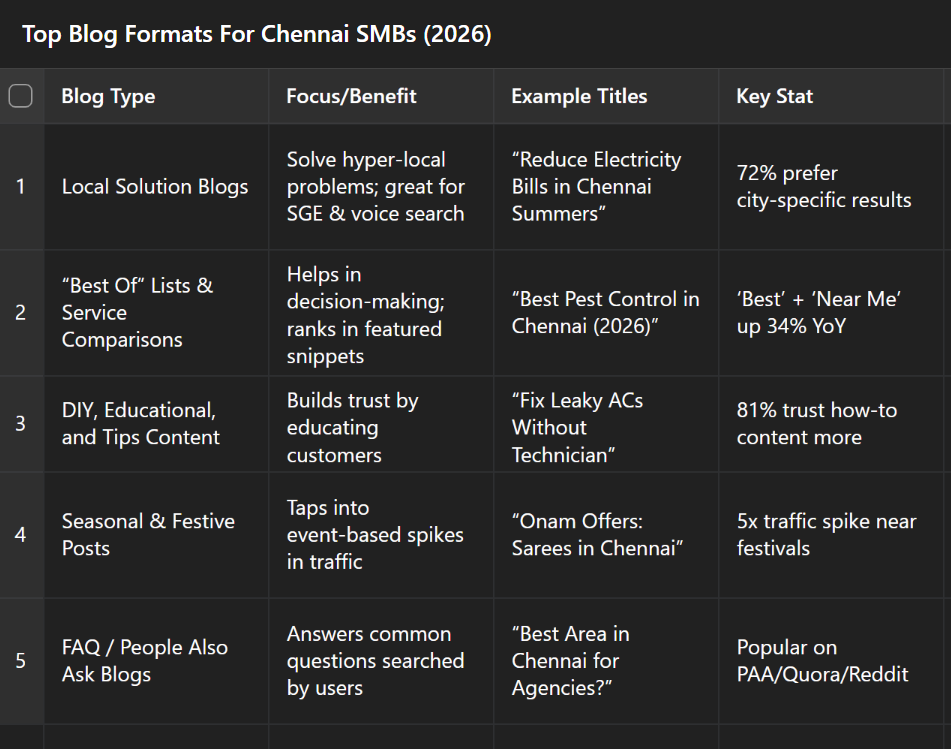Toggle the select-all checkbox in header
The width and height of the screenshot is (951, 749).
point(21,96)
